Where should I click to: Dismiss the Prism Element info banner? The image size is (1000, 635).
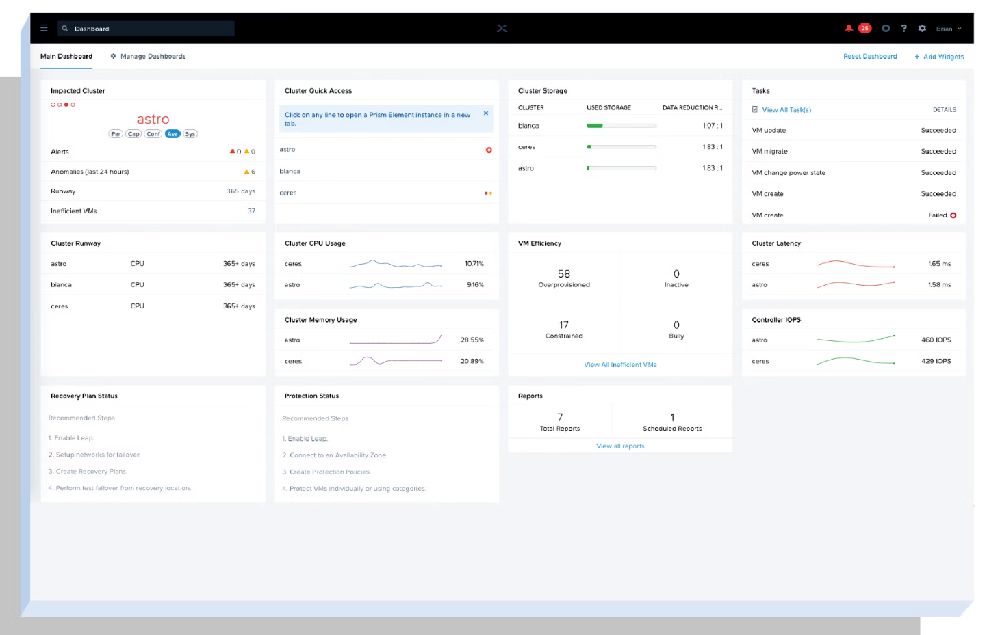pyautogui.click(x=486, y=114)
